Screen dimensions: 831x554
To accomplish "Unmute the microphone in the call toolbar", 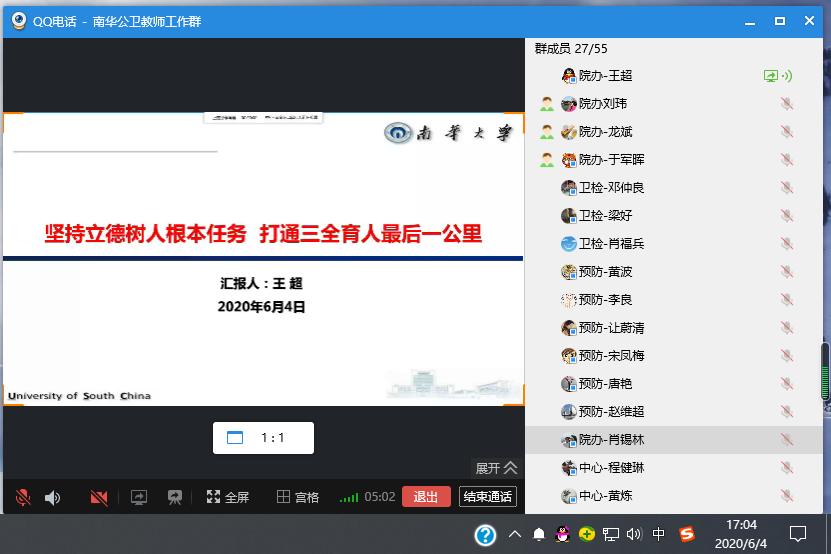I will coord(22,497).
